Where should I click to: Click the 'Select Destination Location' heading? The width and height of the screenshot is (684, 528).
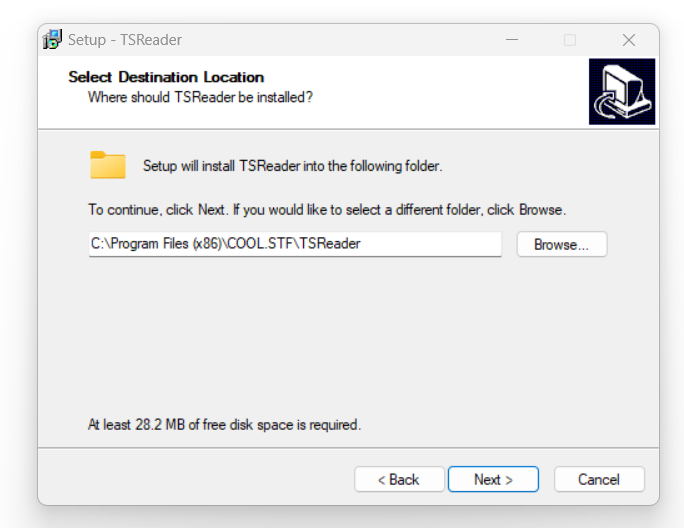tap(166, 77)
